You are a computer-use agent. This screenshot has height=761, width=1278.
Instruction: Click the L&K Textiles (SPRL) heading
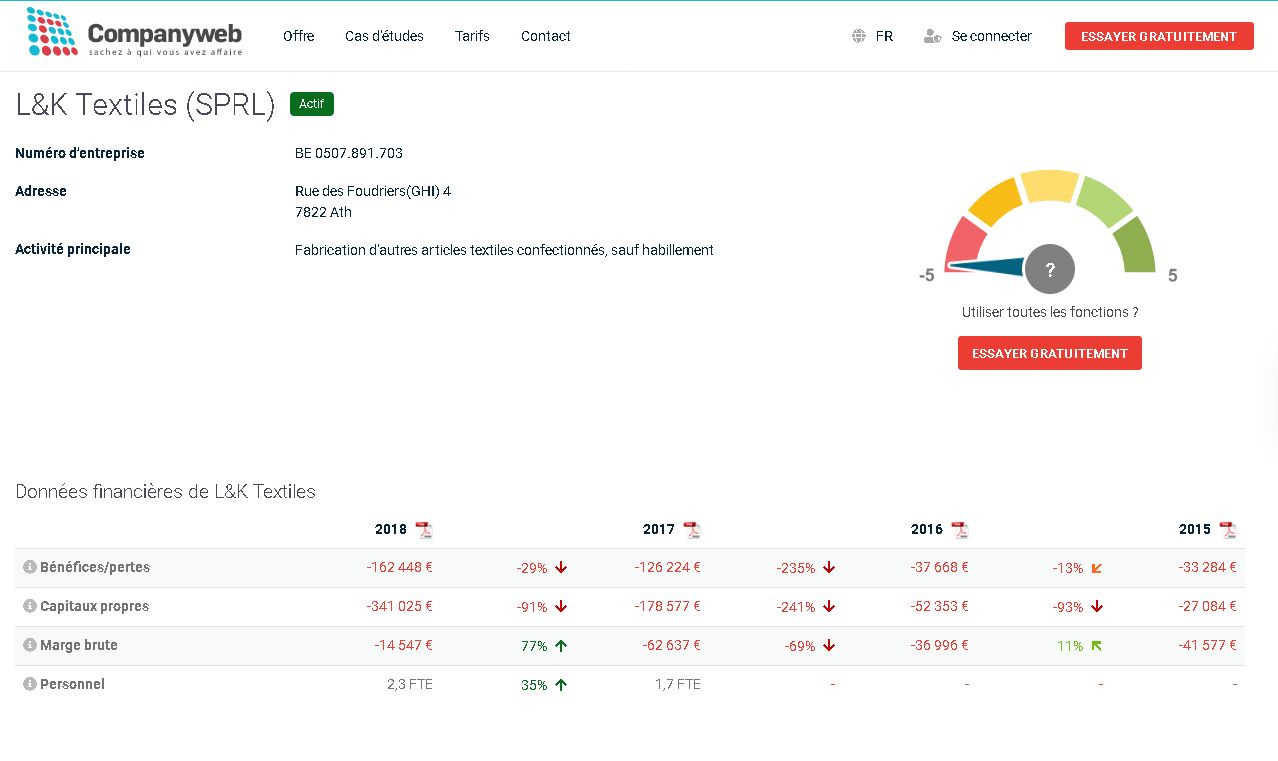click(145, 105)
